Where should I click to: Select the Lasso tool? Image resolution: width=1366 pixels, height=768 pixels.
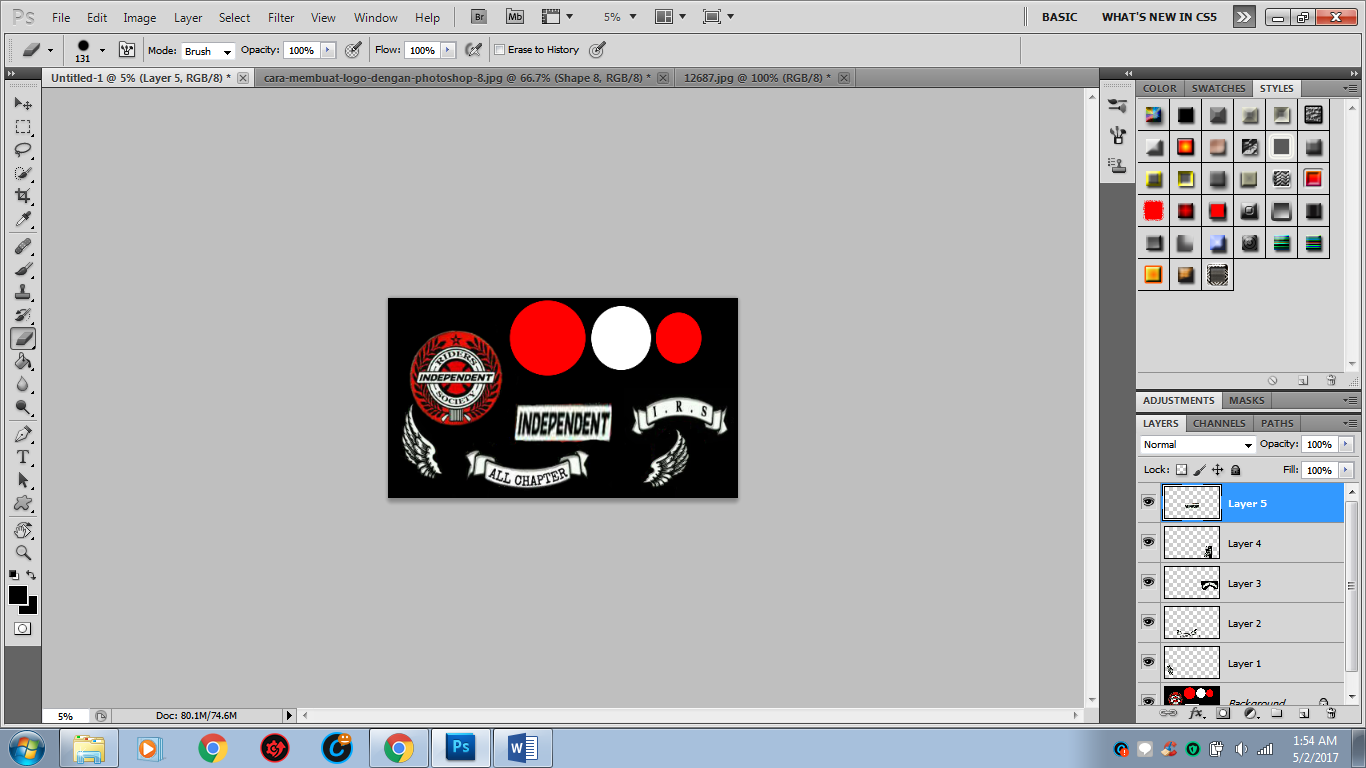click(23, 150)
